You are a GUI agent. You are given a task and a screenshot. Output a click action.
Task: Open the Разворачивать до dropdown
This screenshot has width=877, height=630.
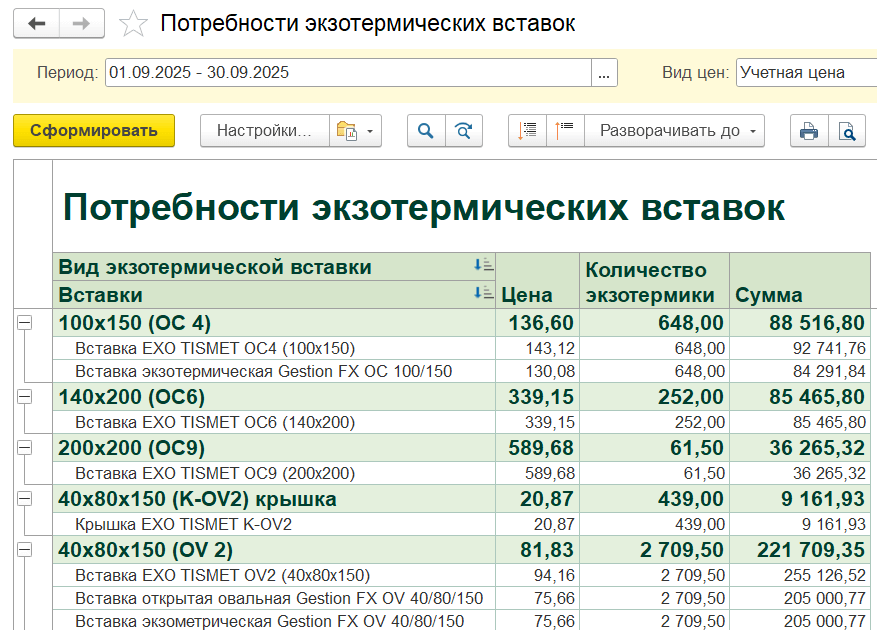[675, 131]
